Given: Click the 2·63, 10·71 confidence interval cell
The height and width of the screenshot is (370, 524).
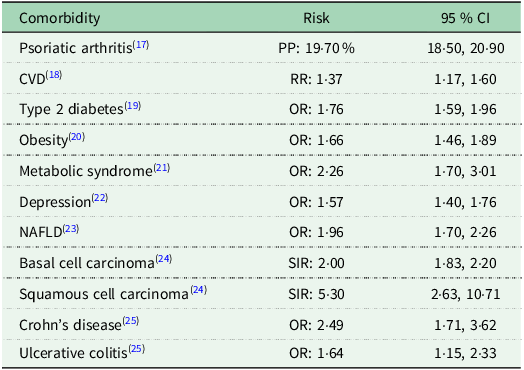Looking at the screenshot, I should (x=465, y=294).
